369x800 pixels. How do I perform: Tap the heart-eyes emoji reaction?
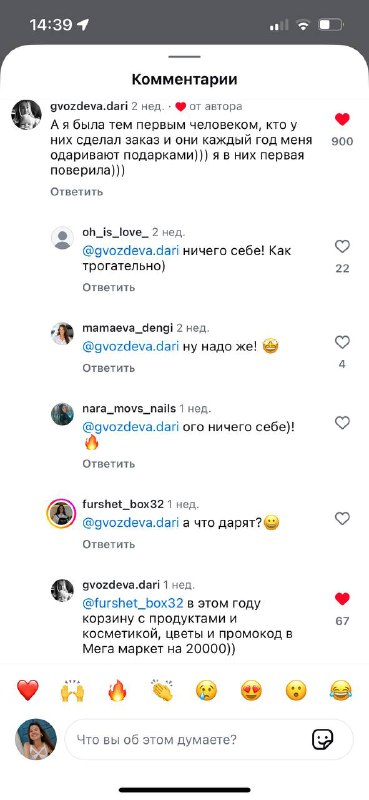click(x=252, y=691)
